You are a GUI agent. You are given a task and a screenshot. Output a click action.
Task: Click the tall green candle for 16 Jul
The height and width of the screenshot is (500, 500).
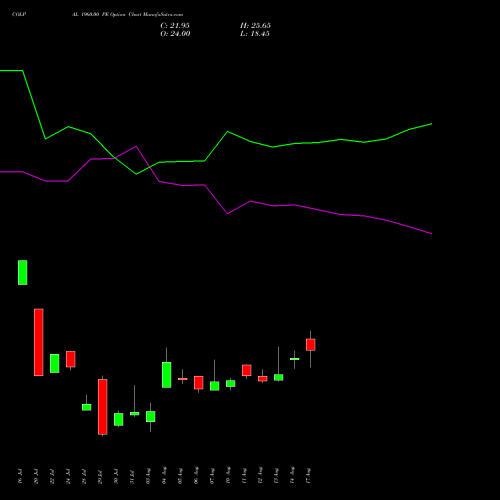point(23,272)
